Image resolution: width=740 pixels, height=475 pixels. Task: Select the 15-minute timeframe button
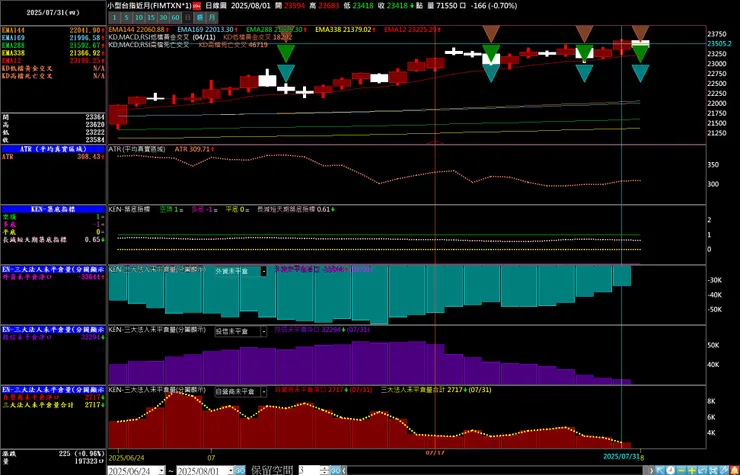(x=151, y=17)
